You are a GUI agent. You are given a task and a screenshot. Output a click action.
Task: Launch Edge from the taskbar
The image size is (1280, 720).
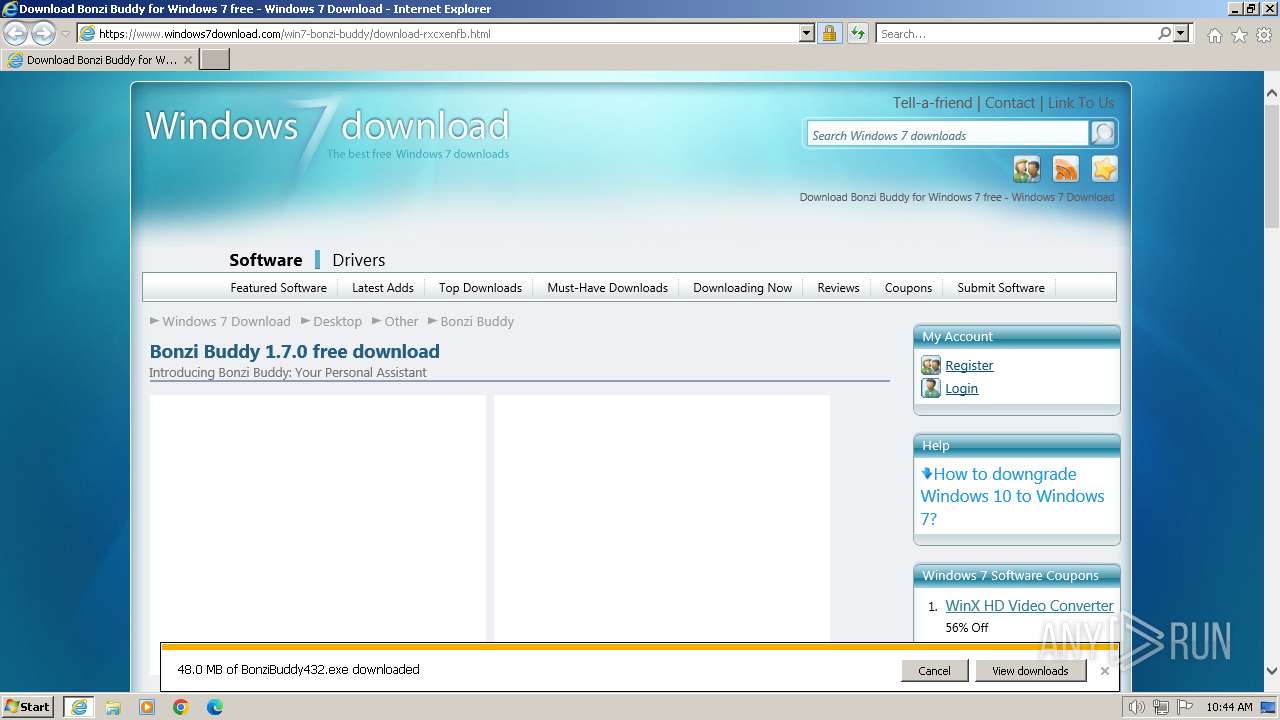(214, 707)
